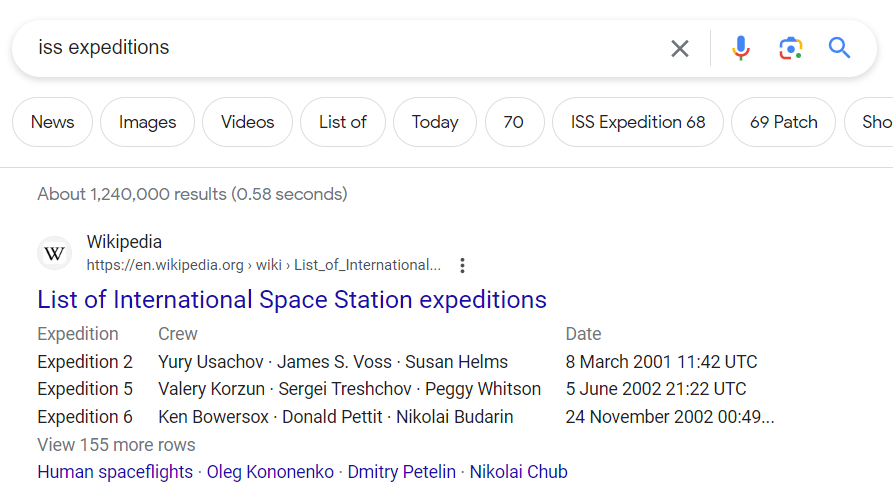Switch to the Videos filter
The width and height of the screenshot is (893, 503).
point(248,122)
